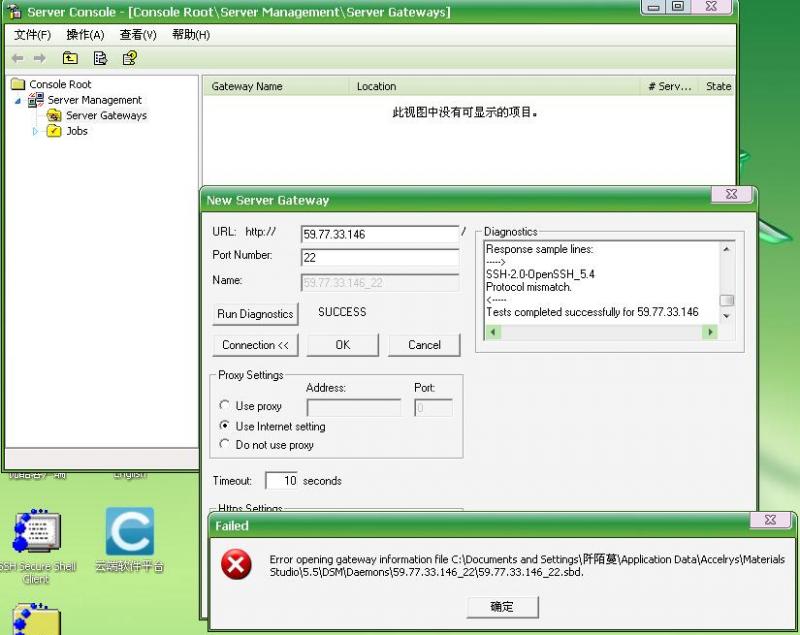Viewport: 800px width, 635px height.
Task: Open the 查看(V) menu
Action: [138, 35]
